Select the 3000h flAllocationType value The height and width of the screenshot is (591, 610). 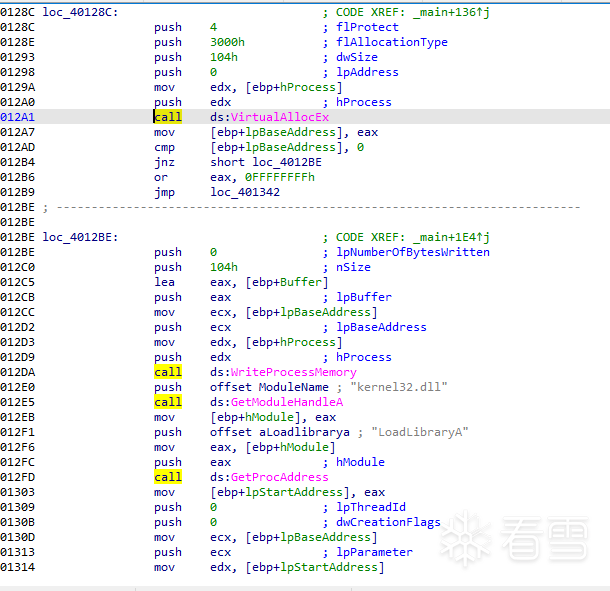(227, 42)
